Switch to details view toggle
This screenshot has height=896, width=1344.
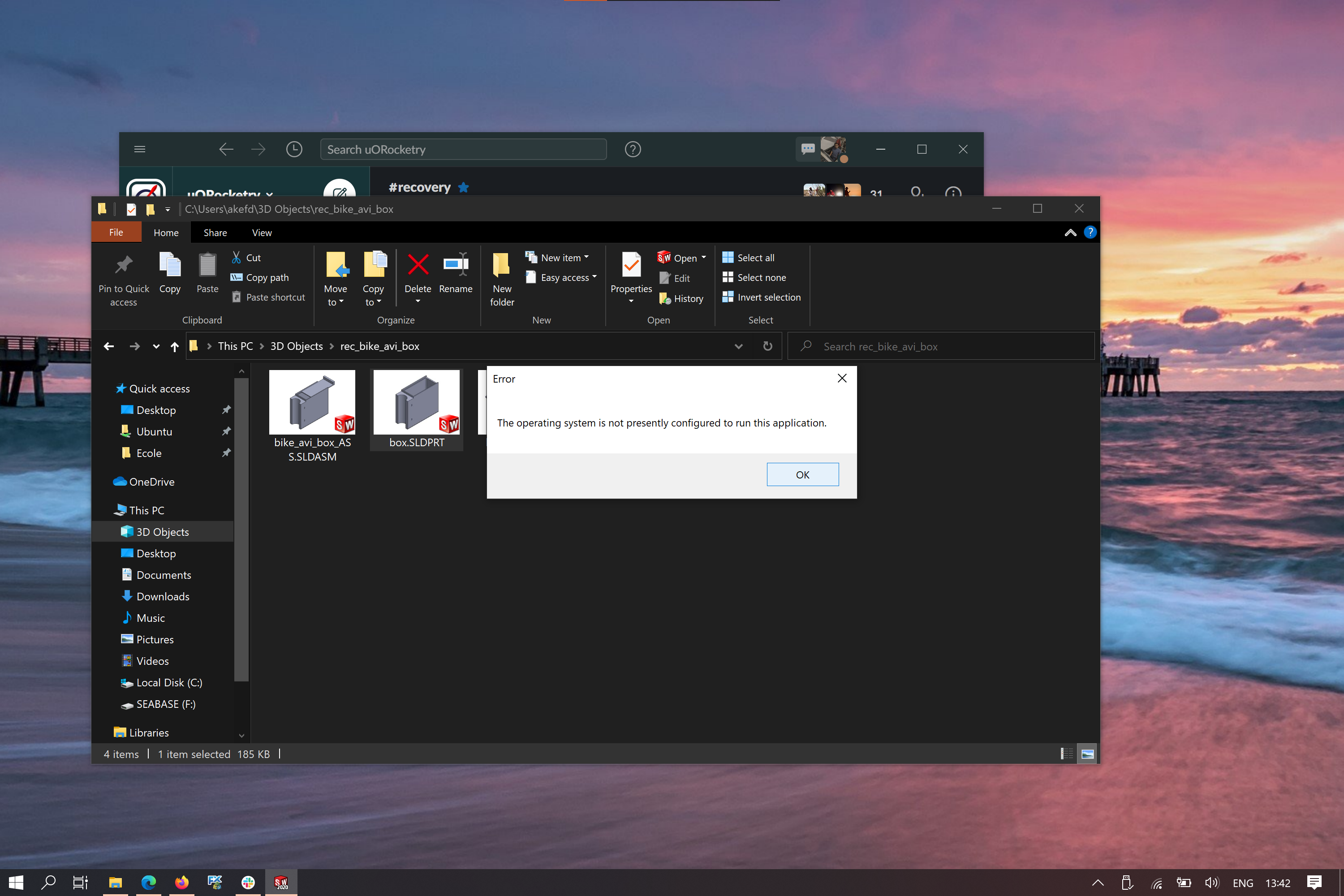click(x=1066, y=754)
